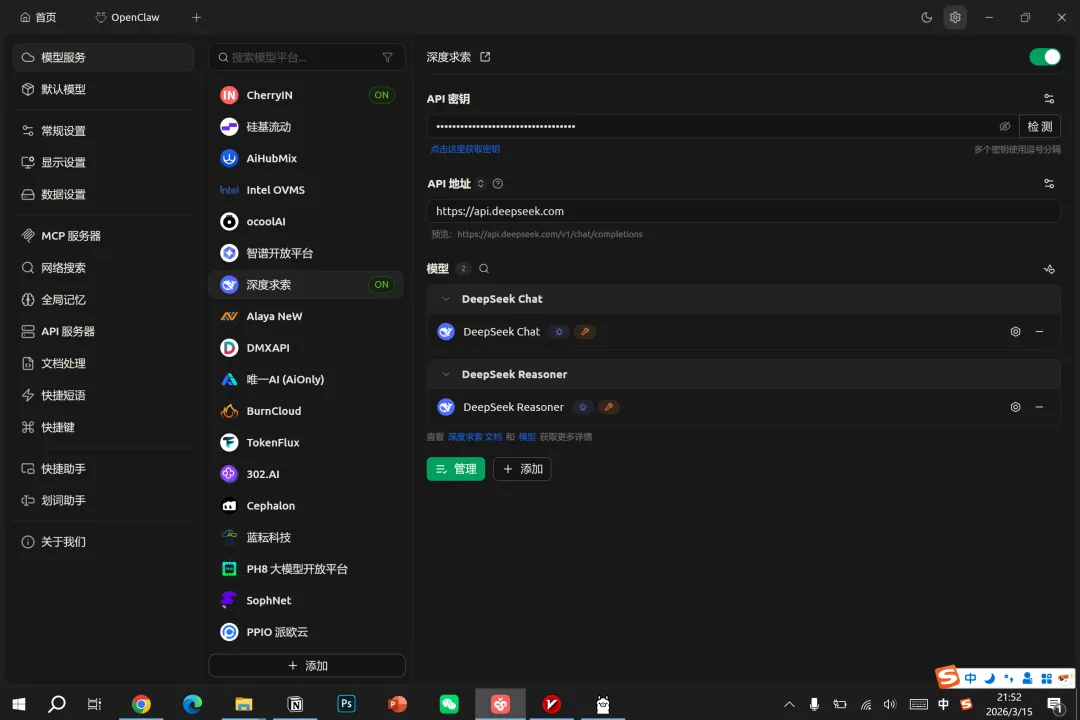The width and height of the screenshot is (1080, 720).
Task: Toggle the 深度求索 provider enable switch
Action: pyautogui.click(x=1044, y=57)
